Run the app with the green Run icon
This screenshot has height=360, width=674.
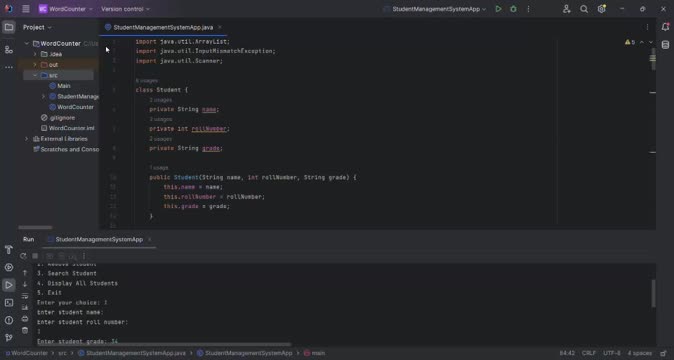point(498,9)
